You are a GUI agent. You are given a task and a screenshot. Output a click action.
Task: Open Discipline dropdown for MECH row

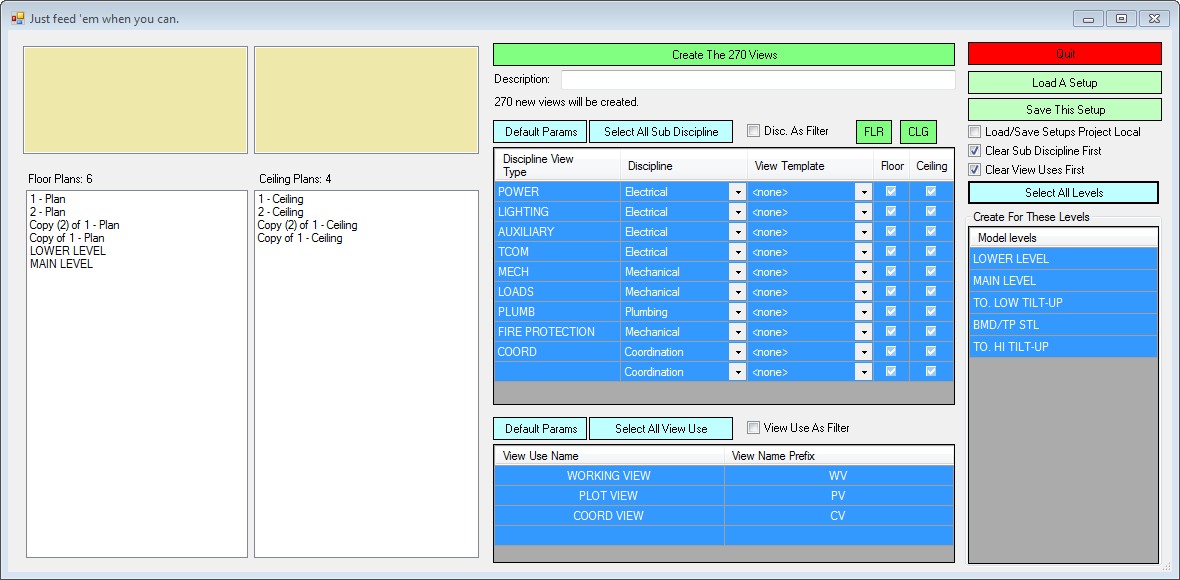pos(737,272)
